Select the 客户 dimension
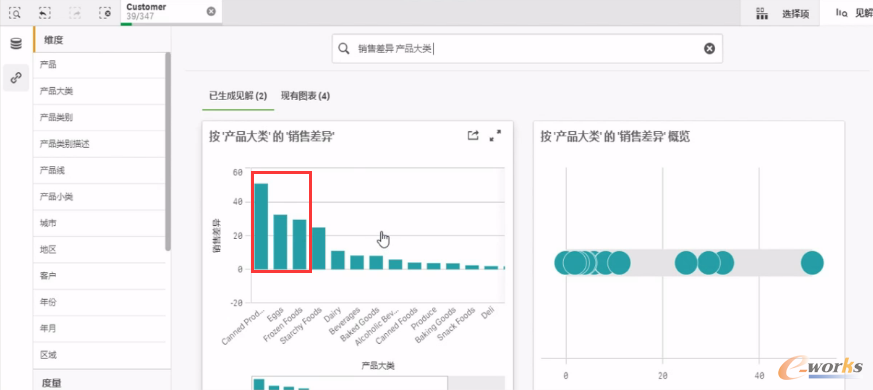Image resolution: width=873 pixels, height=390 pixels. click(100, 276)
